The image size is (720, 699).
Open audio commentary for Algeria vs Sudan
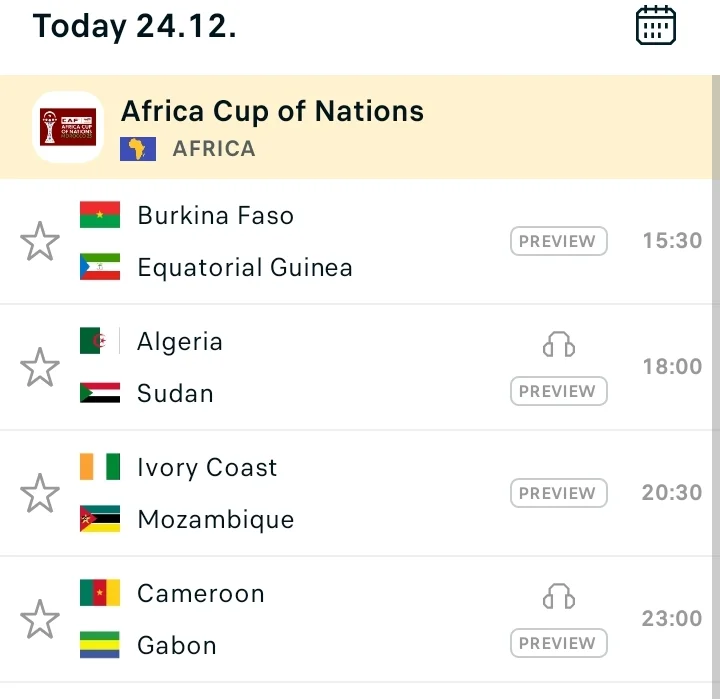pos(559,345)
